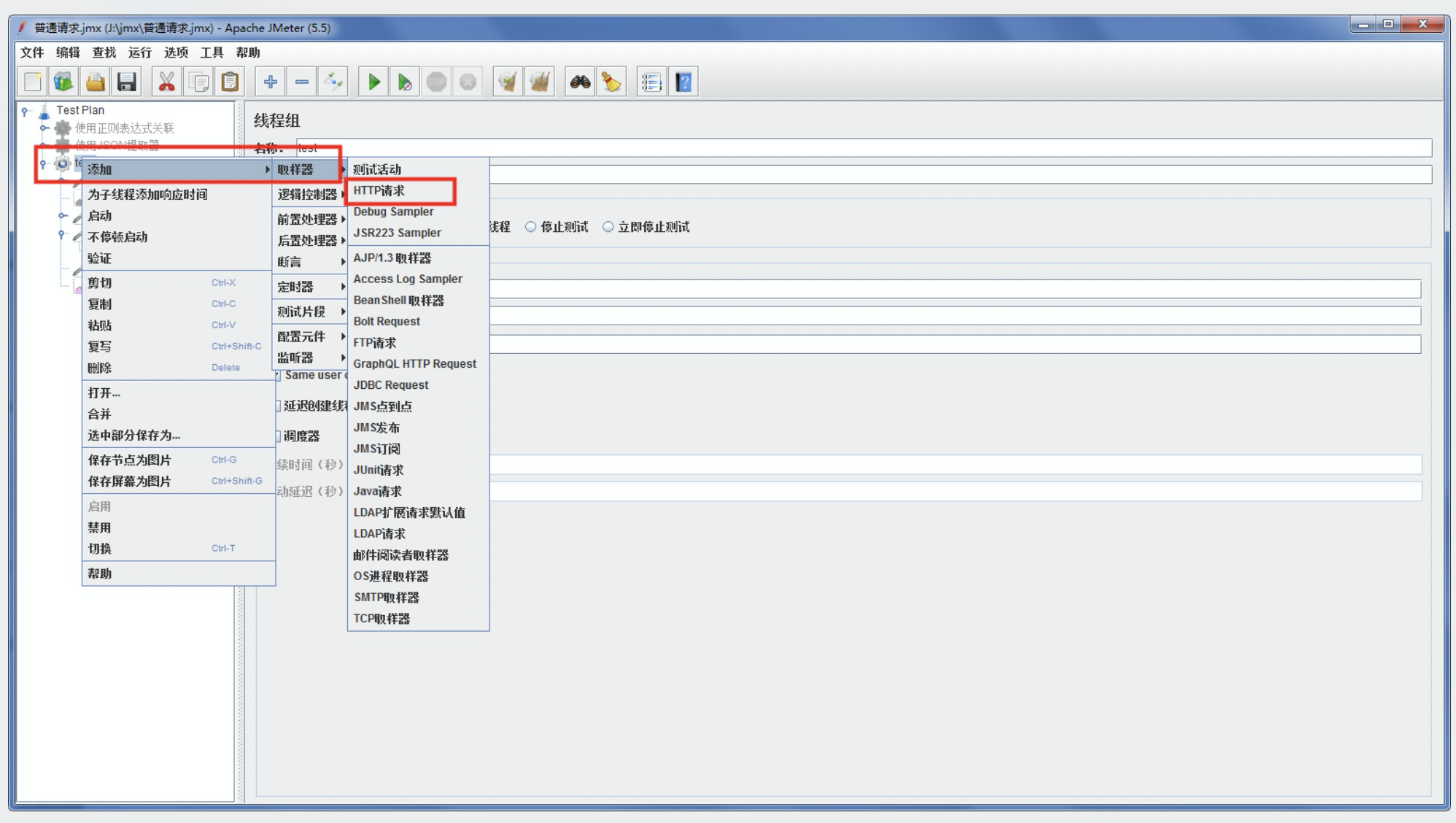Expand all nodes with plus icon

click(x=270, y=82)
